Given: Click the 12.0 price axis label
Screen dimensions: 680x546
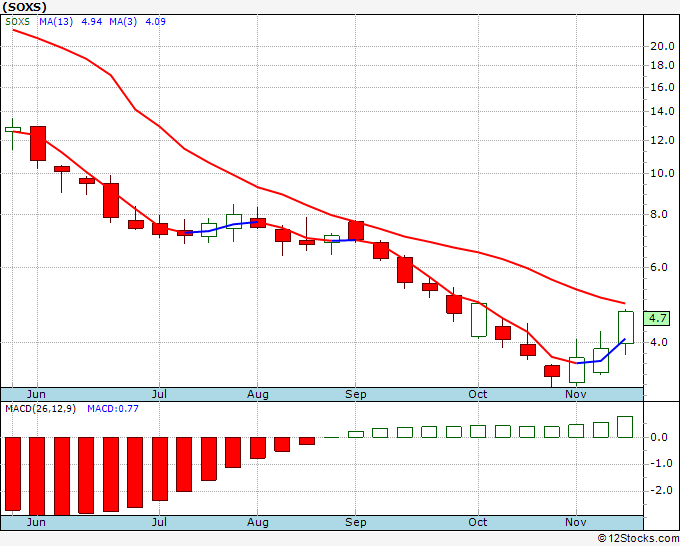Looking at the screenshot, I should pyautogui.click(x=662, y=141).
